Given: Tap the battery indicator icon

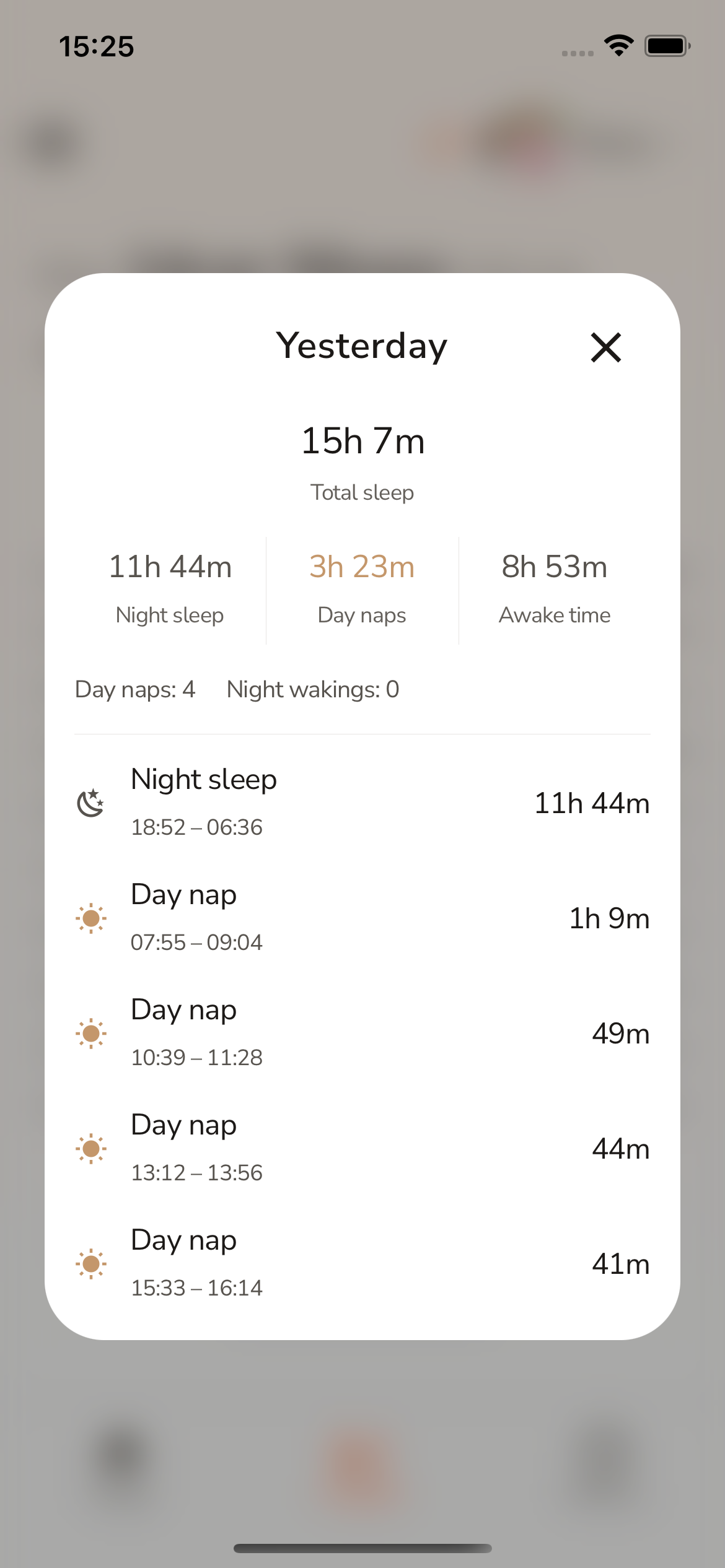Looking at the screenshot, I should (x=667, y=46).
